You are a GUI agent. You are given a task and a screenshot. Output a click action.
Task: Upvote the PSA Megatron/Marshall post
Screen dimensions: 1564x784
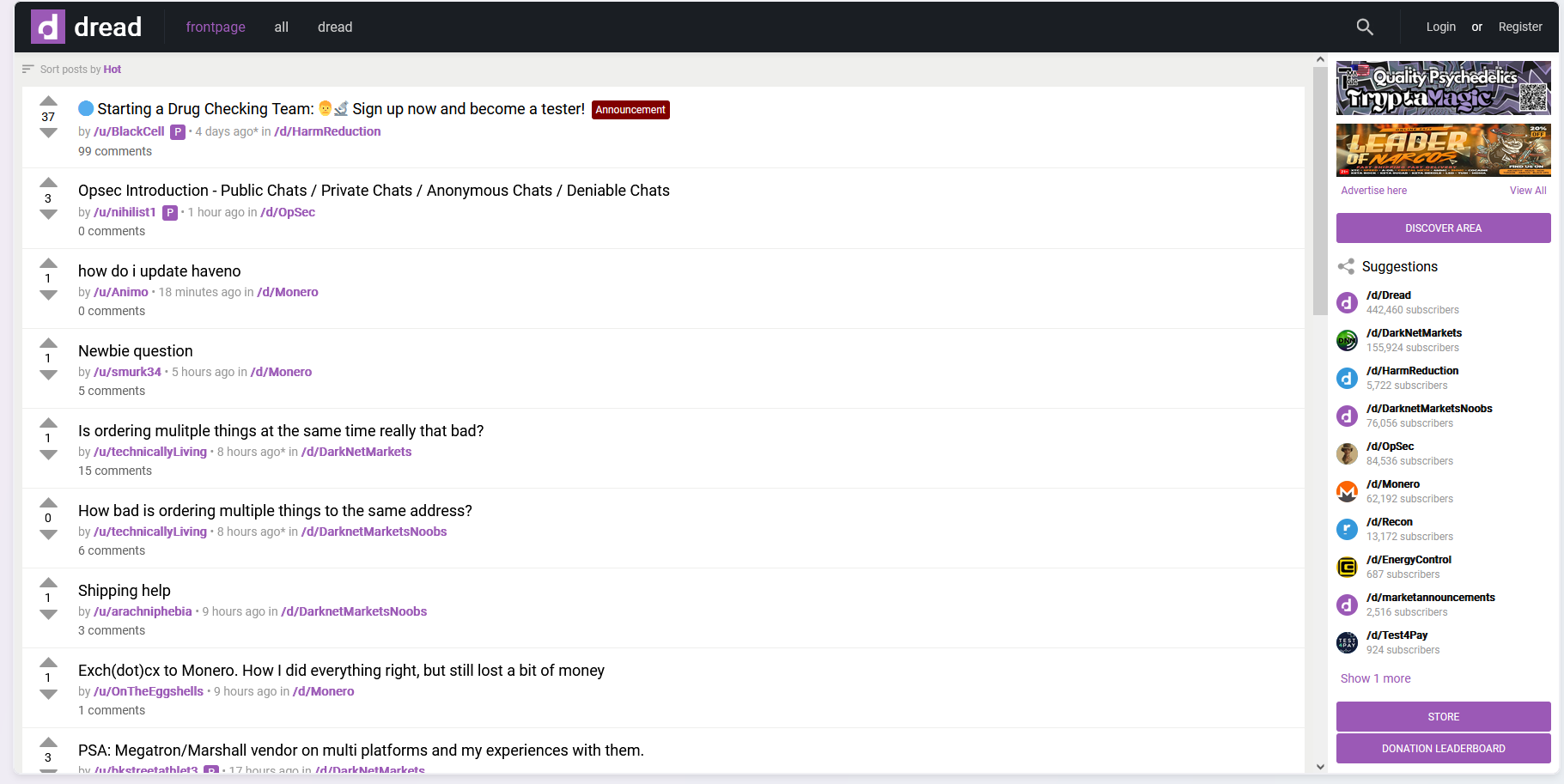coord(48,742)
